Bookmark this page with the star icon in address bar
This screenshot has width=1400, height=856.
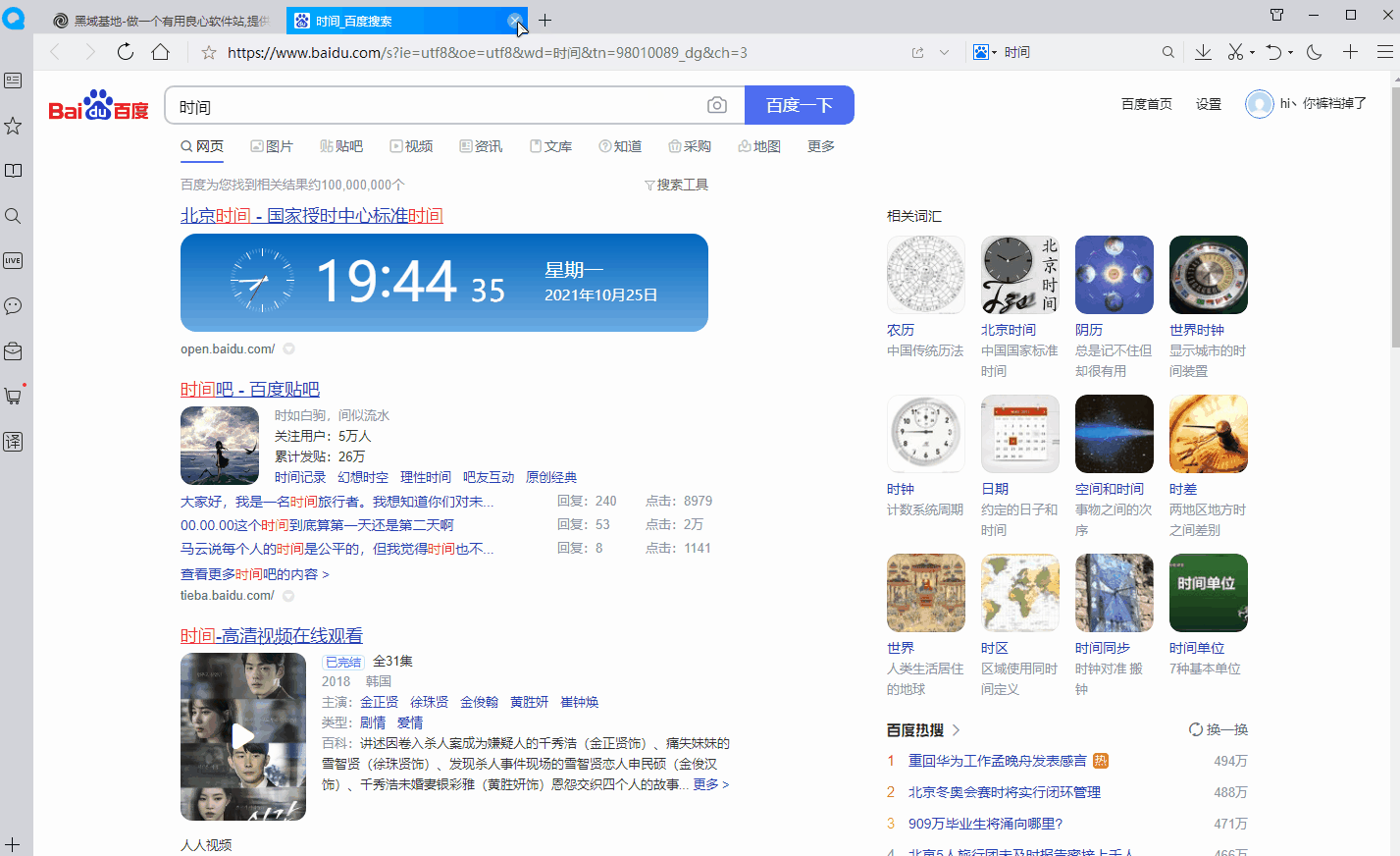pos(209,53)
